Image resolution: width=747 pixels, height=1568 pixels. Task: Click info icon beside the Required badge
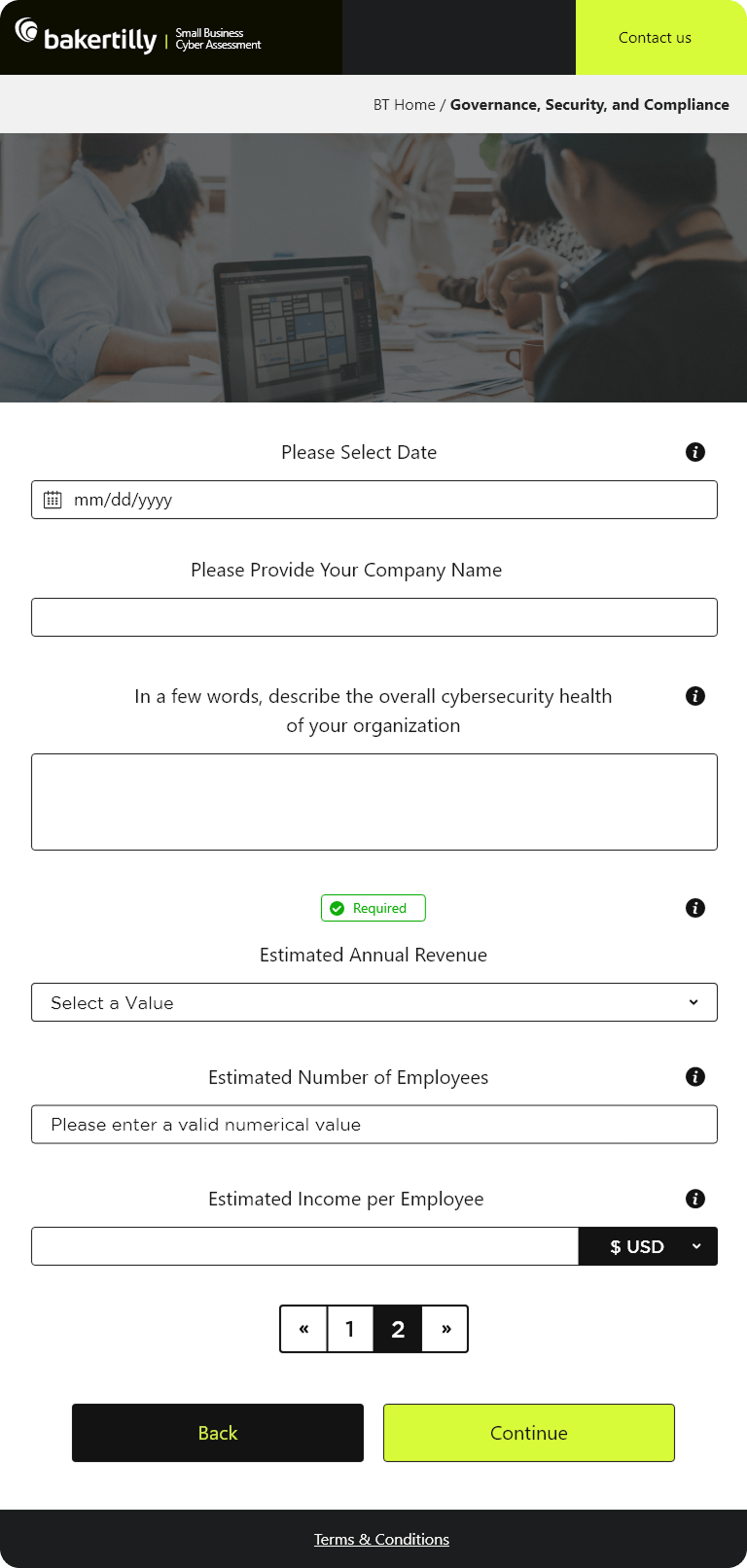(695, 908)
